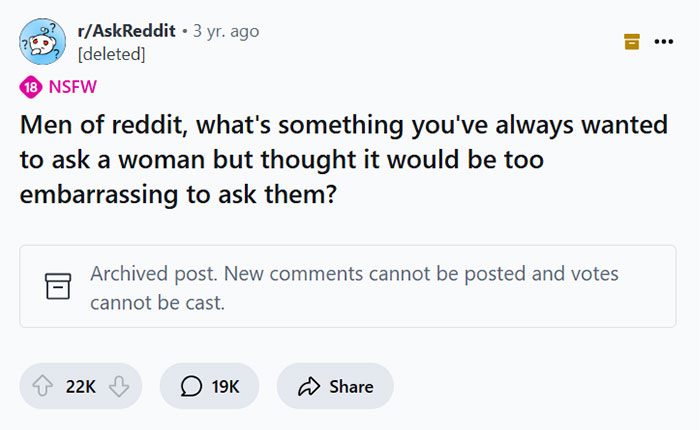Click the archive box icon in the notice
The height and width of the screenshot is (430, 700).
pos(53,287)
